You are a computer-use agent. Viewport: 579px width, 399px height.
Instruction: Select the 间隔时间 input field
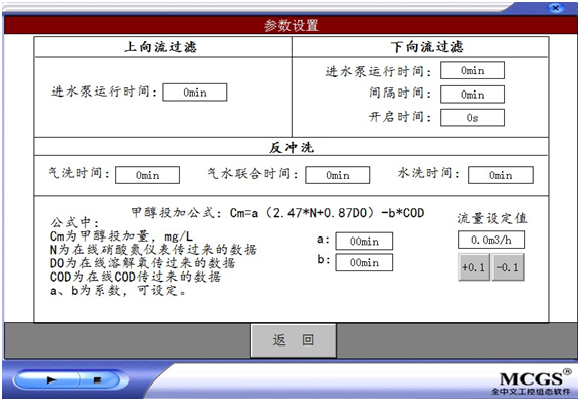(472, 94)
